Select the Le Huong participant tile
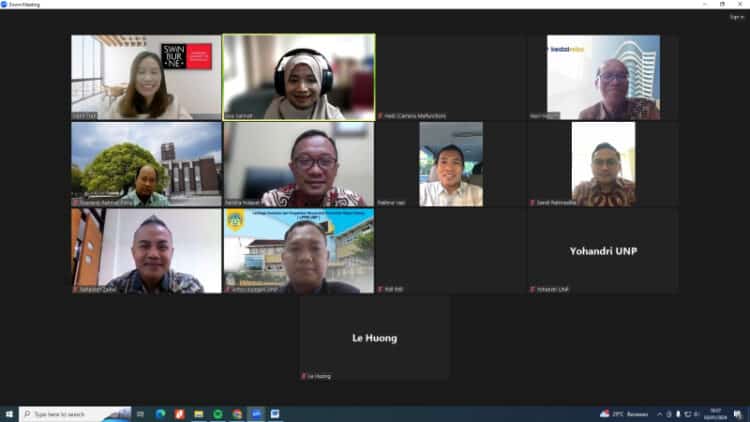The image size is (750, 422). (x=375, y=338)
